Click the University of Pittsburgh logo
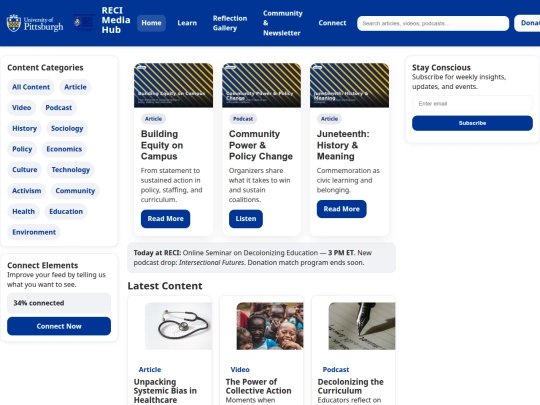The width and height of the screenshot is (540, 405). coord(35,23)
